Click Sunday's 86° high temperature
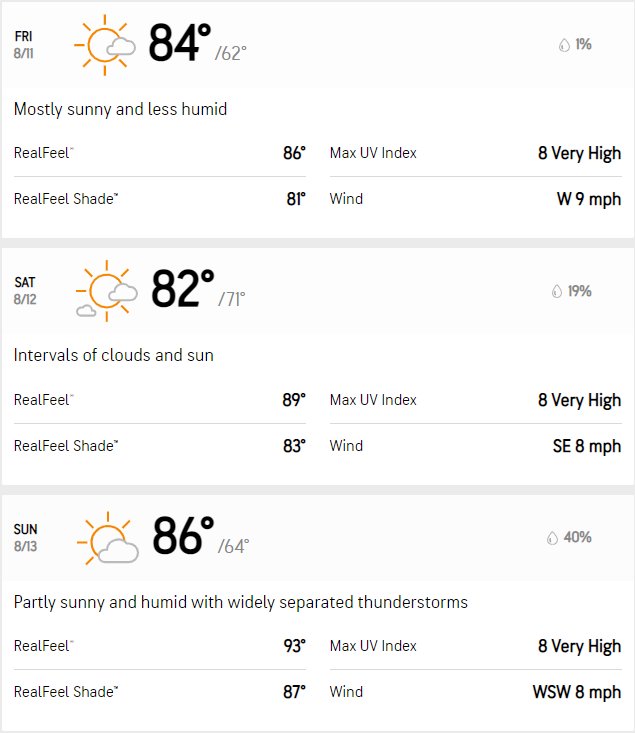This screenshot has height=733, width=635. [x=183, y=535]
